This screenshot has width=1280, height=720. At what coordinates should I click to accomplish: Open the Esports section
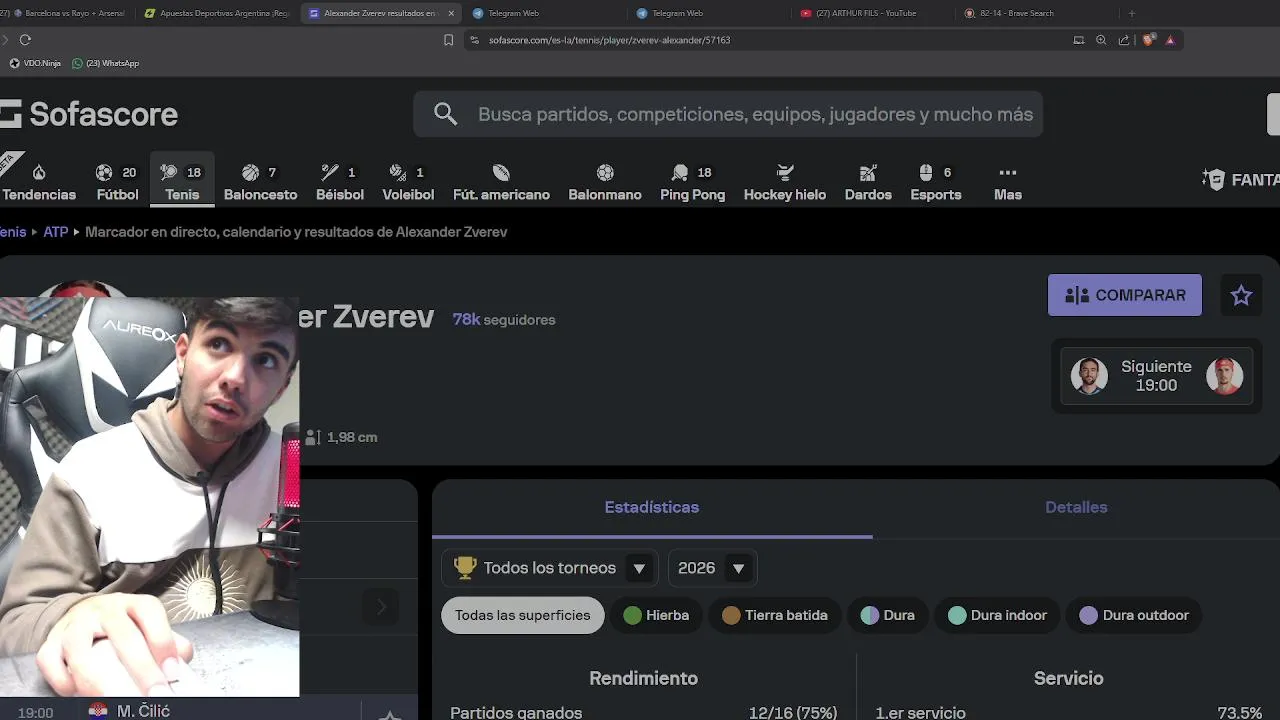pos(936,182)
